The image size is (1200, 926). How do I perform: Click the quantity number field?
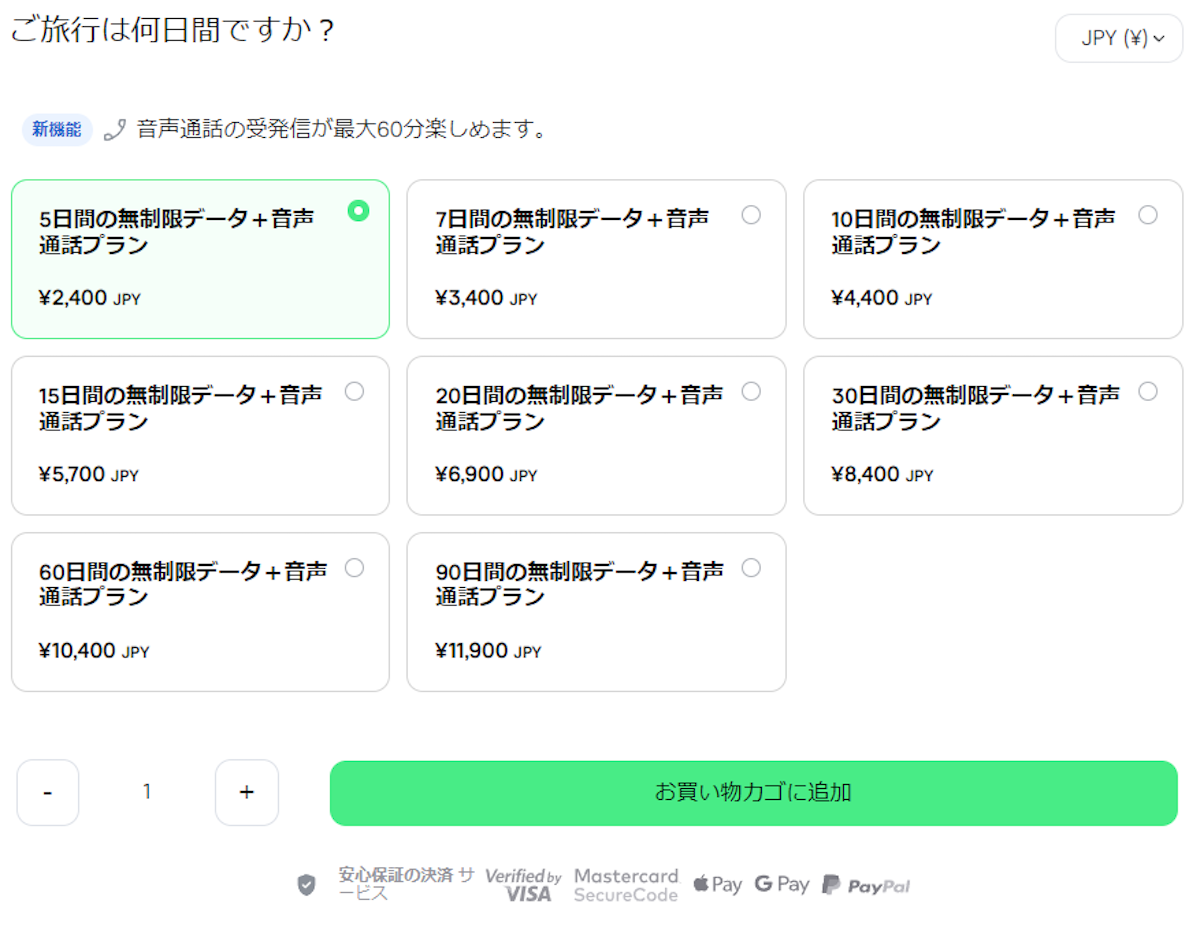(147, 793)
